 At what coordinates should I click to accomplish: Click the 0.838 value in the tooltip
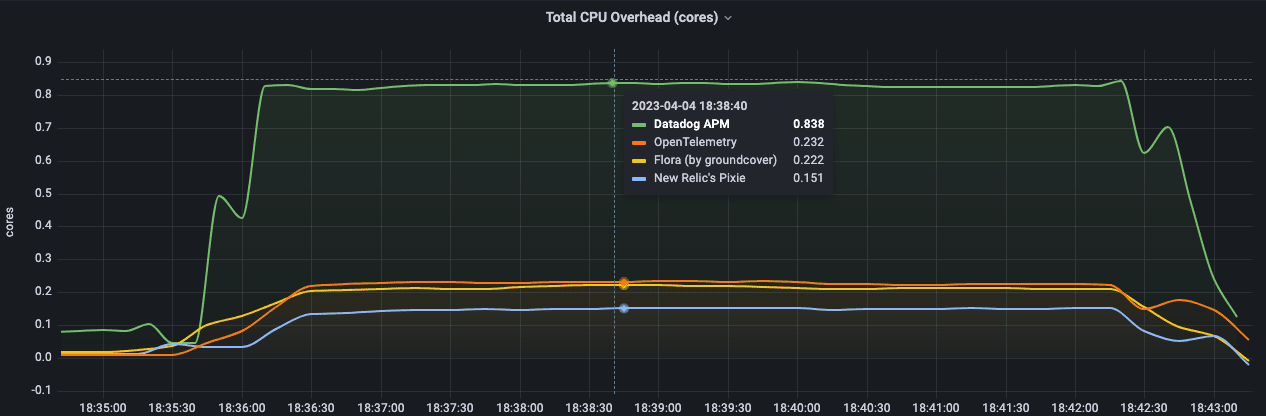(808, 124)
